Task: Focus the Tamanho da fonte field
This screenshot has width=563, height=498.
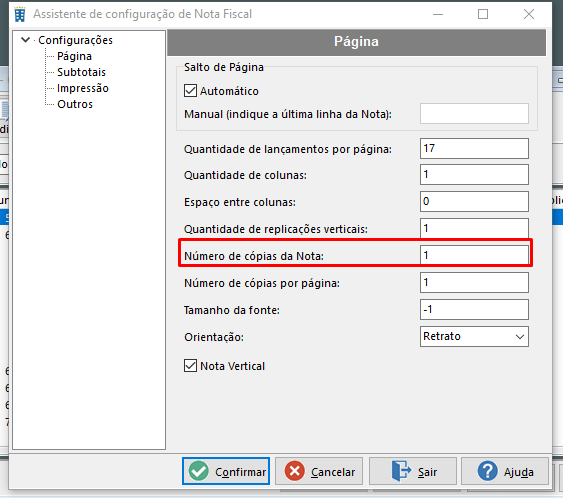Action: [474, 309]
